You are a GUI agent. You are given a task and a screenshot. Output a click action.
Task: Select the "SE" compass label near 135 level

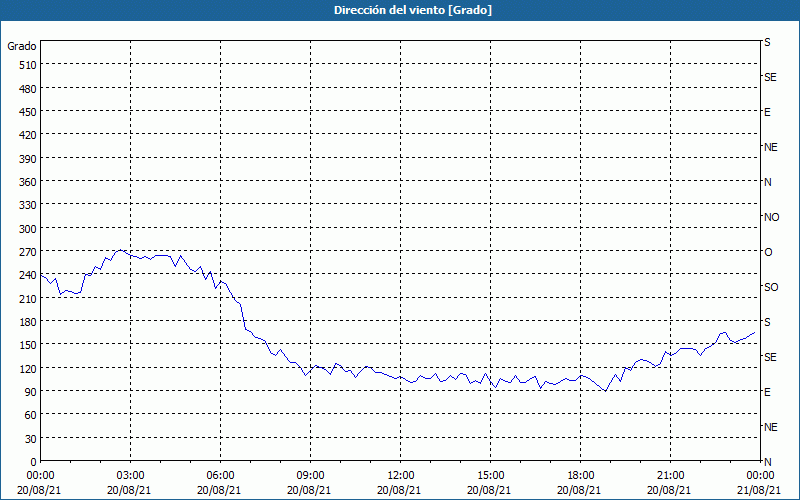(x=770, y=357)
